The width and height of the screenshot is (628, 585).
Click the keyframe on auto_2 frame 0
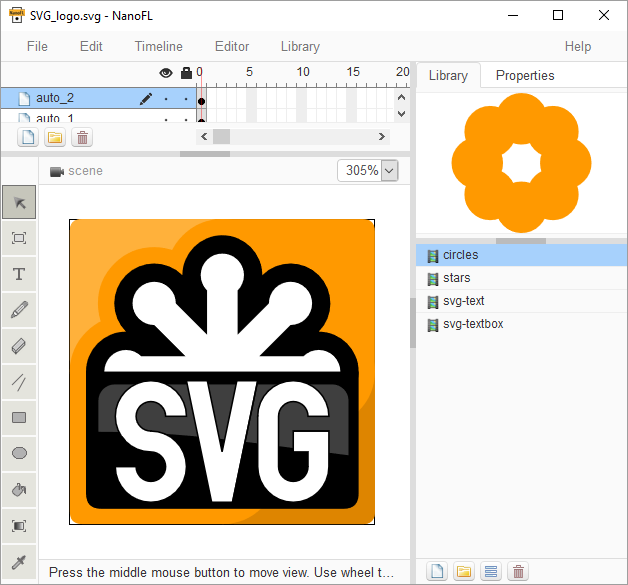(x=201, y=101)
